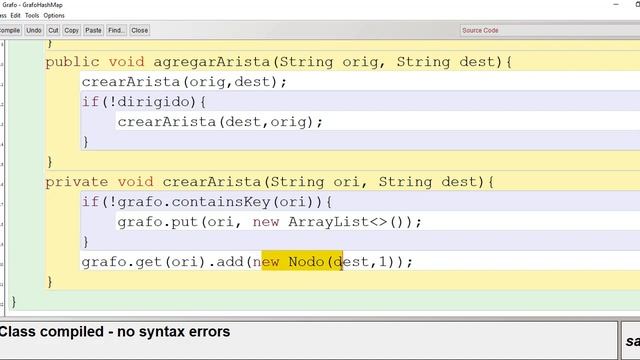Image resolution: width=640 pixels, height=360 pixels.
Task: Click the Close toolbar button
Action: coord(140,30)
